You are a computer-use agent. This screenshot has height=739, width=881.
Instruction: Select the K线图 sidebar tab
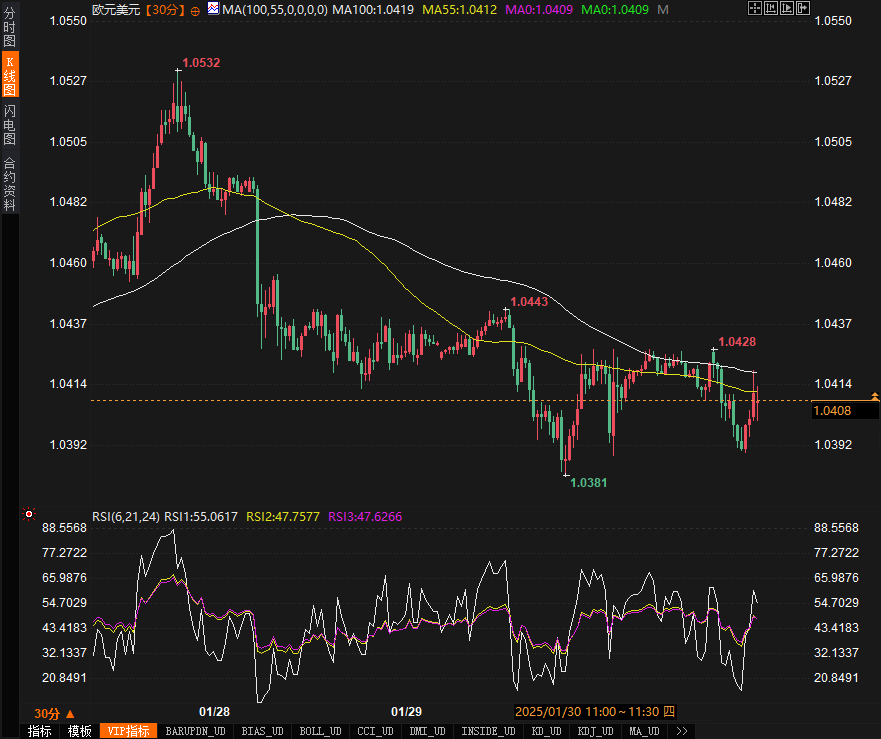click(9, 76)
